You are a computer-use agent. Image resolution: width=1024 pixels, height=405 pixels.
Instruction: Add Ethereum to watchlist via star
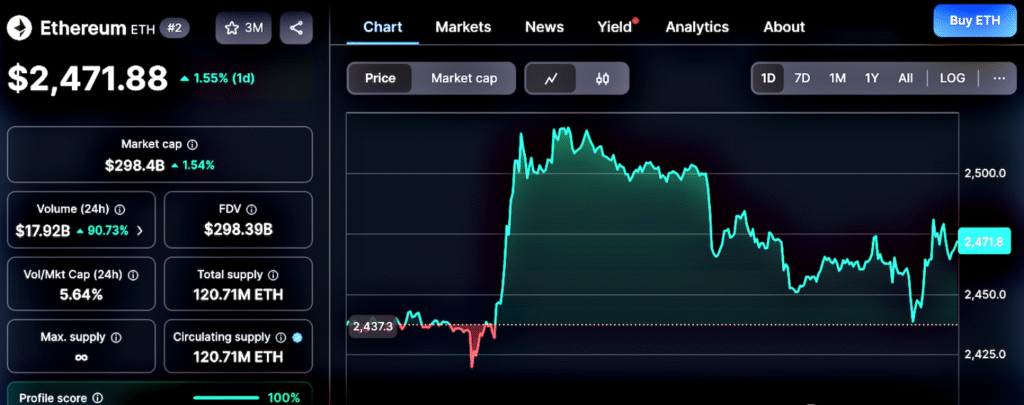[x=244, y=28]
